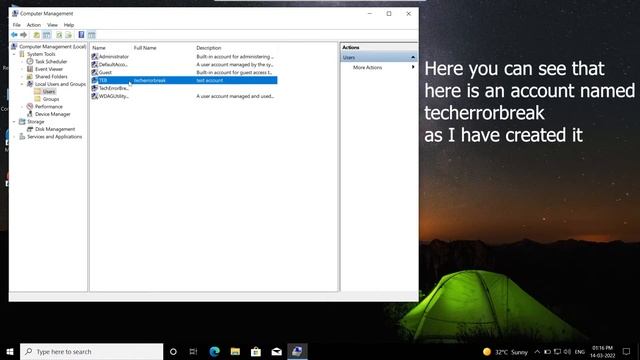This screenshot has height=360, width=640.
Task: Show hidden system tray icons chevron
Action: (537, 352)
